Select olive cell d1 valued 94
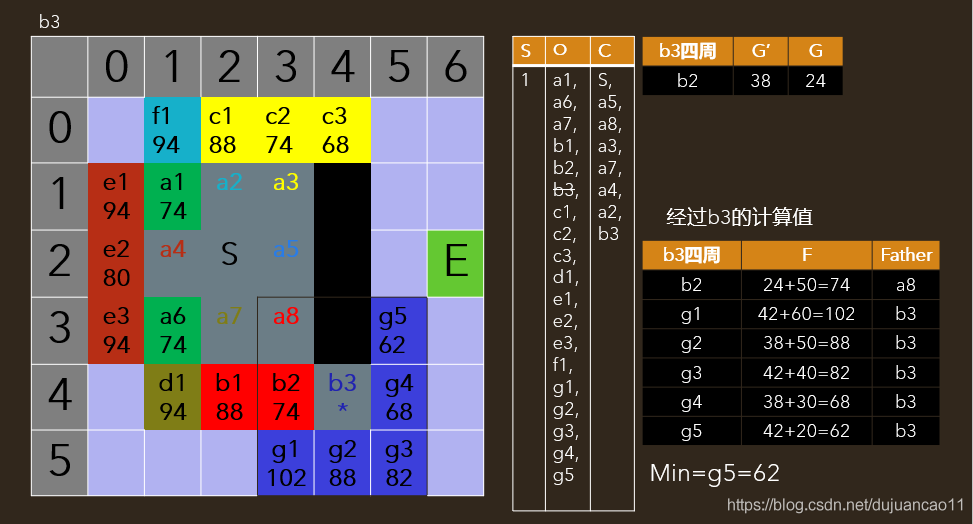973x524 pixels. click(x=173, y=397)
